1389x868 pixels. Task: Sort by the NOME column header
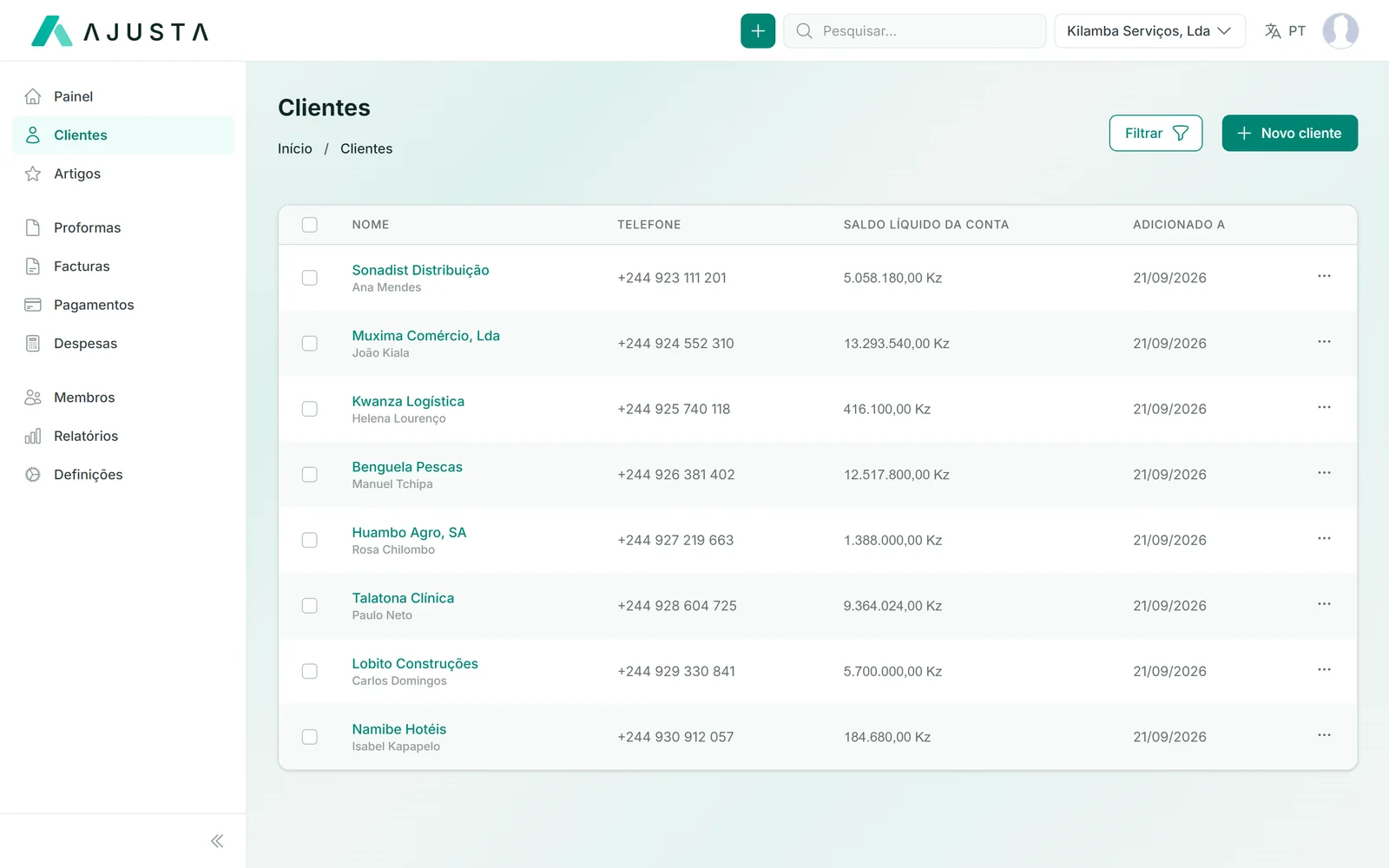pos(371,225)
